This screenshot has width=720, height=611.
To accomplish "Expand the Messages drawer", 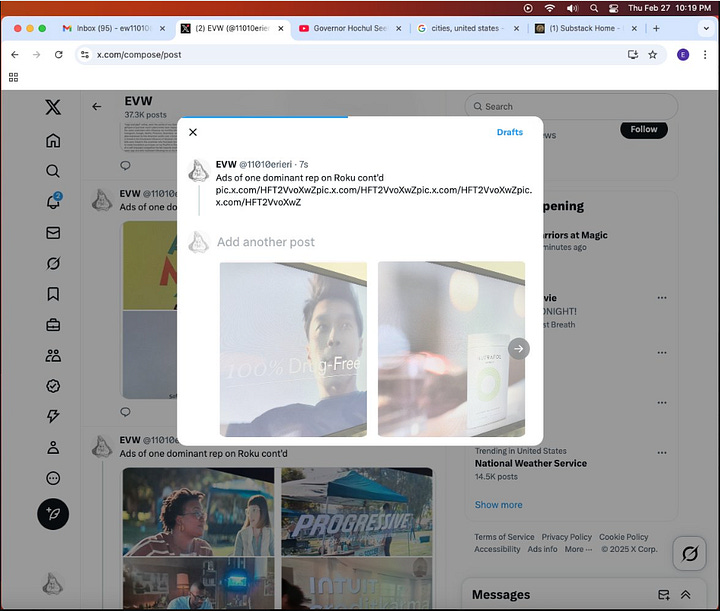I will coord(686,595).
